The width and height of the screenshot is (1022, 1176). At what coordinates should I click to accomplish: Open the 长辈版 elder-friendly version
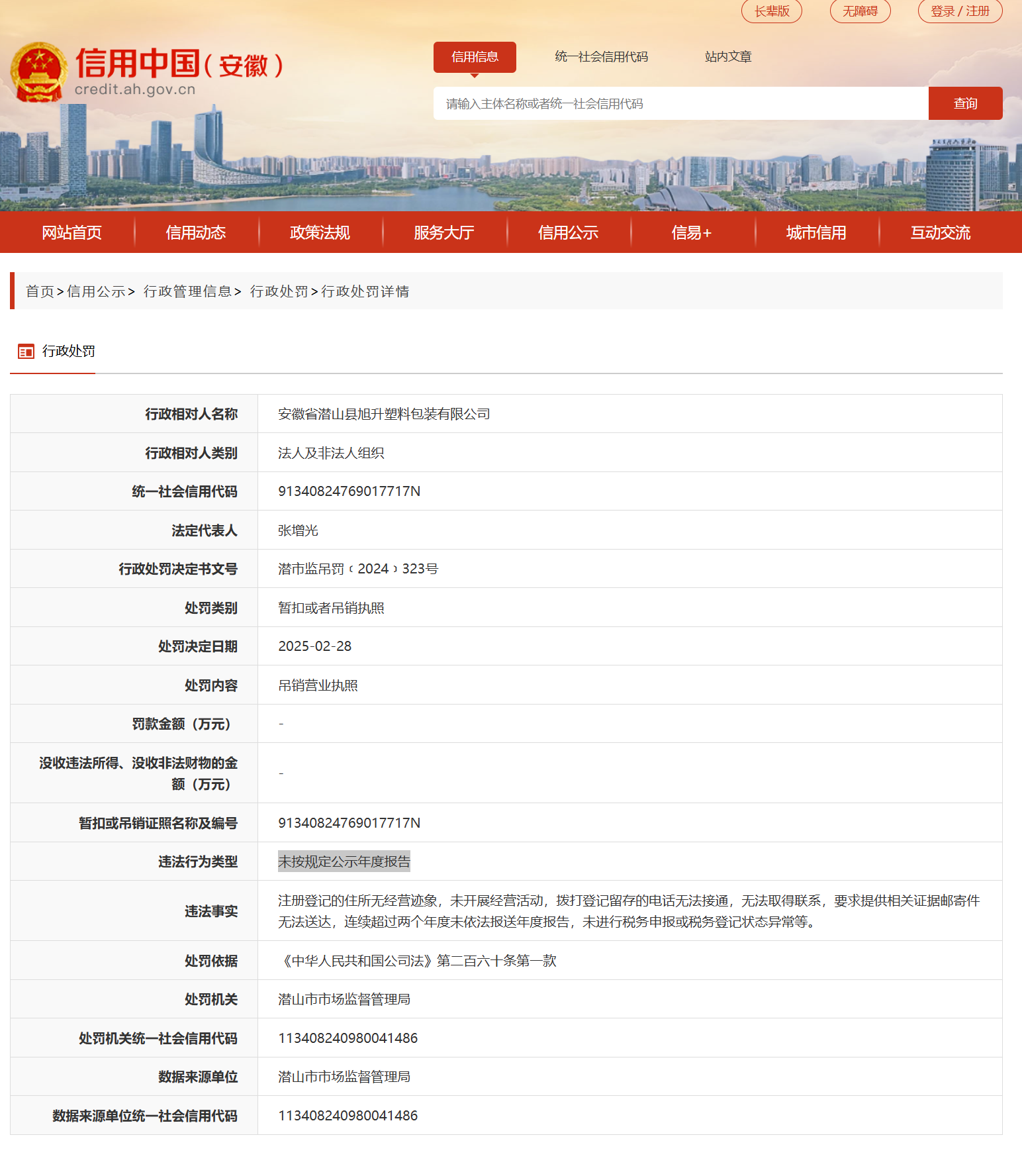click(772, 11)
